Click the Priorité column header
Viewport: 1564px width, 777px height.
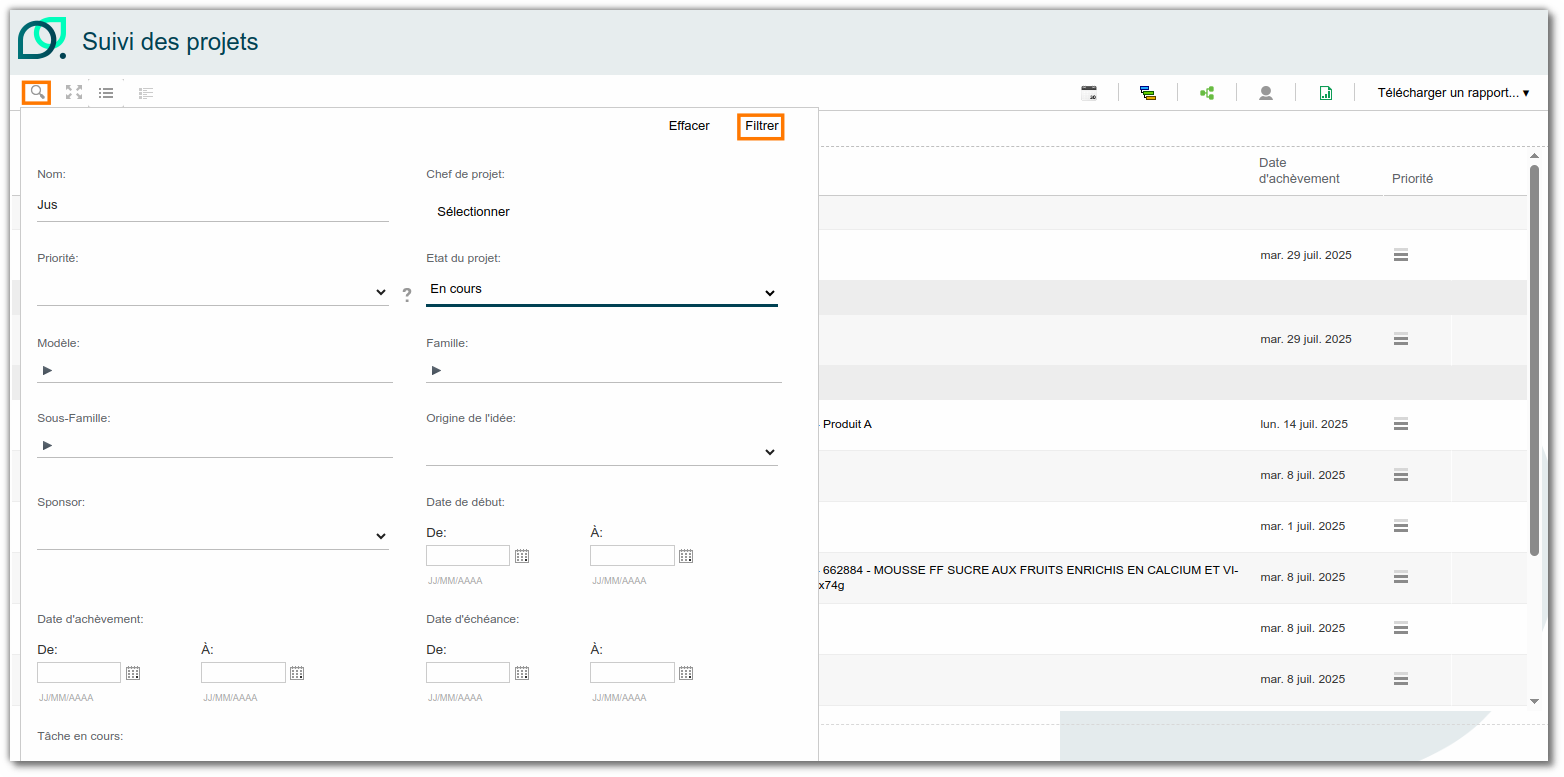click(1412, 179)
